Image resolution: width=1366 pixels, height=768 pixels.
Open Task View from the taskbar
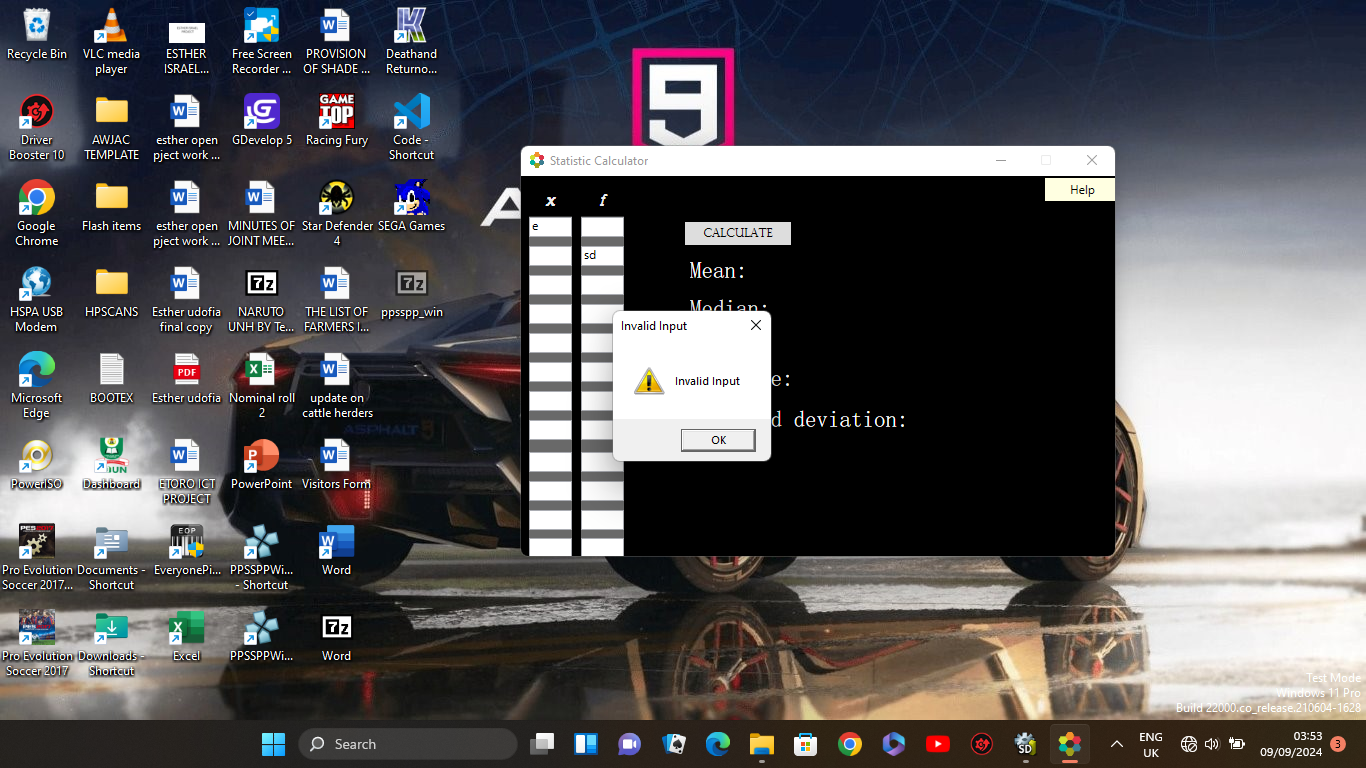542,744
